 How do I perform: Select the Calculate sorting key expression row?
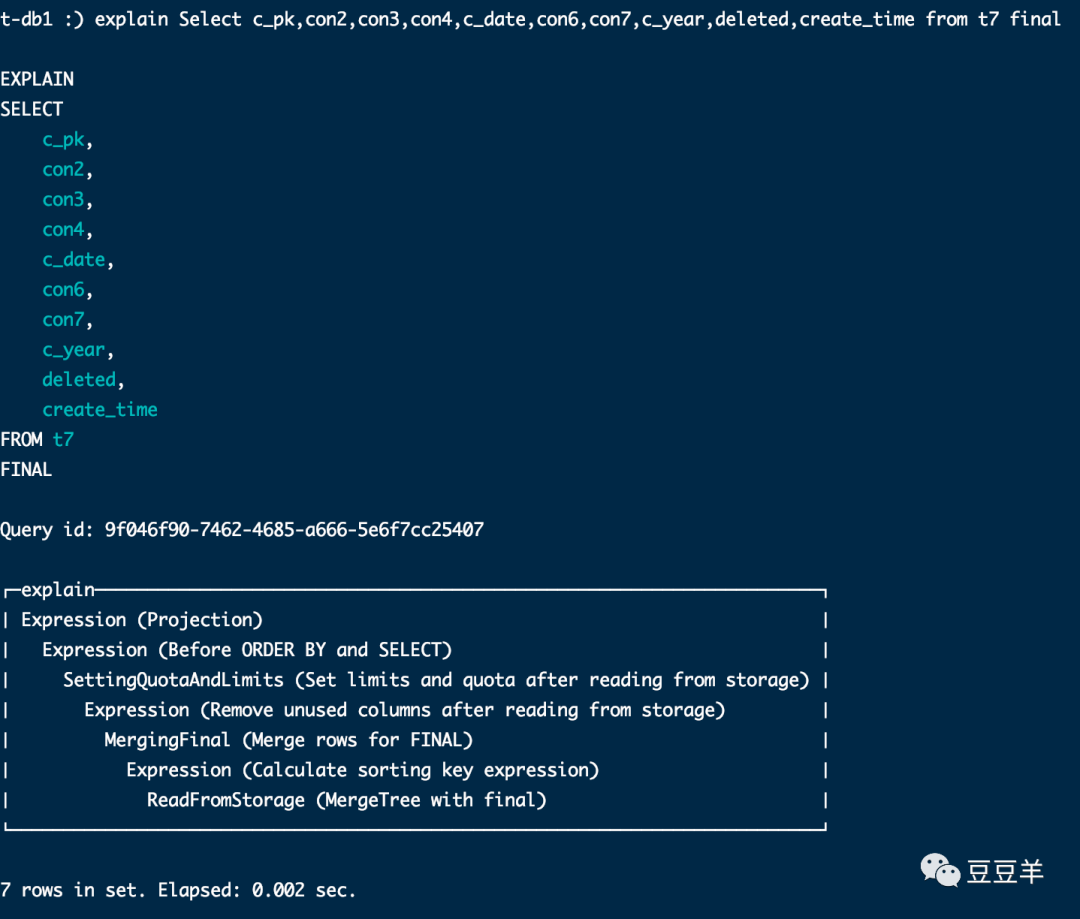click(x=362, y=770)
